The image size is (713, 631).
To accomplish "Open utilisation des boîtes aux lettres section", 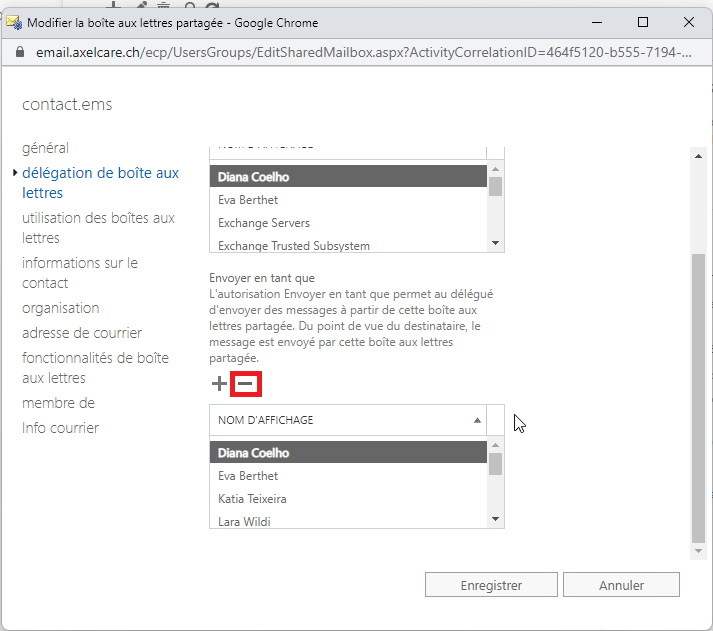I will point(98,228).
